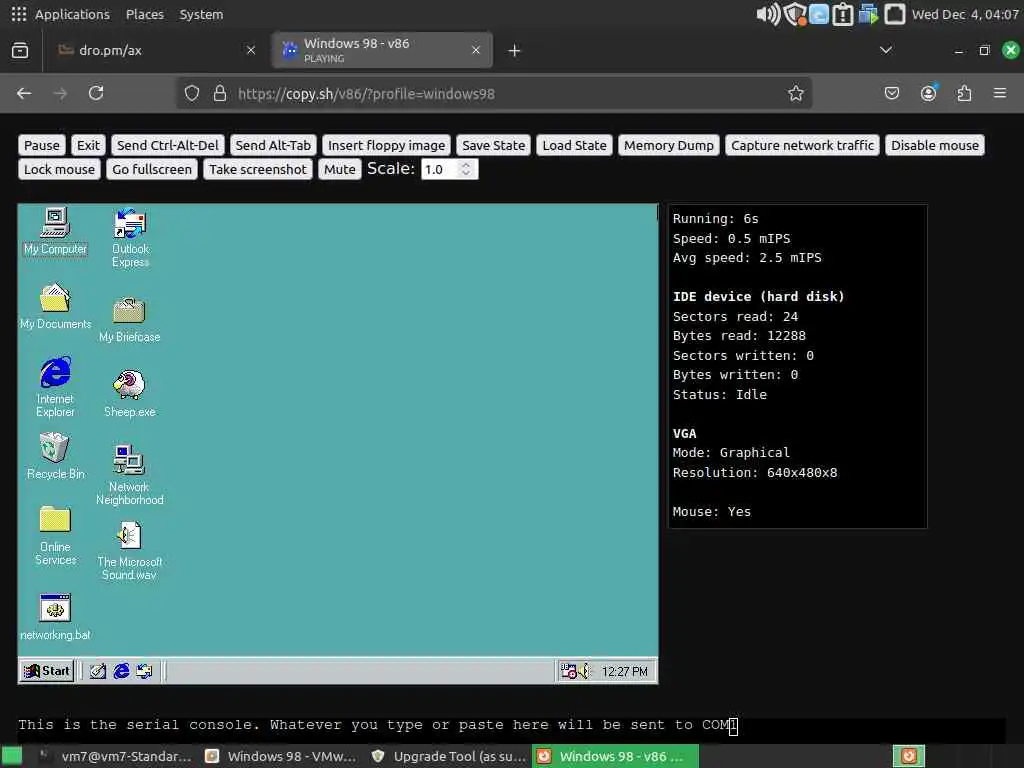The height and width of the screenshot is (768, 1024).
Task: Pause the emulator
Action: 42,145
